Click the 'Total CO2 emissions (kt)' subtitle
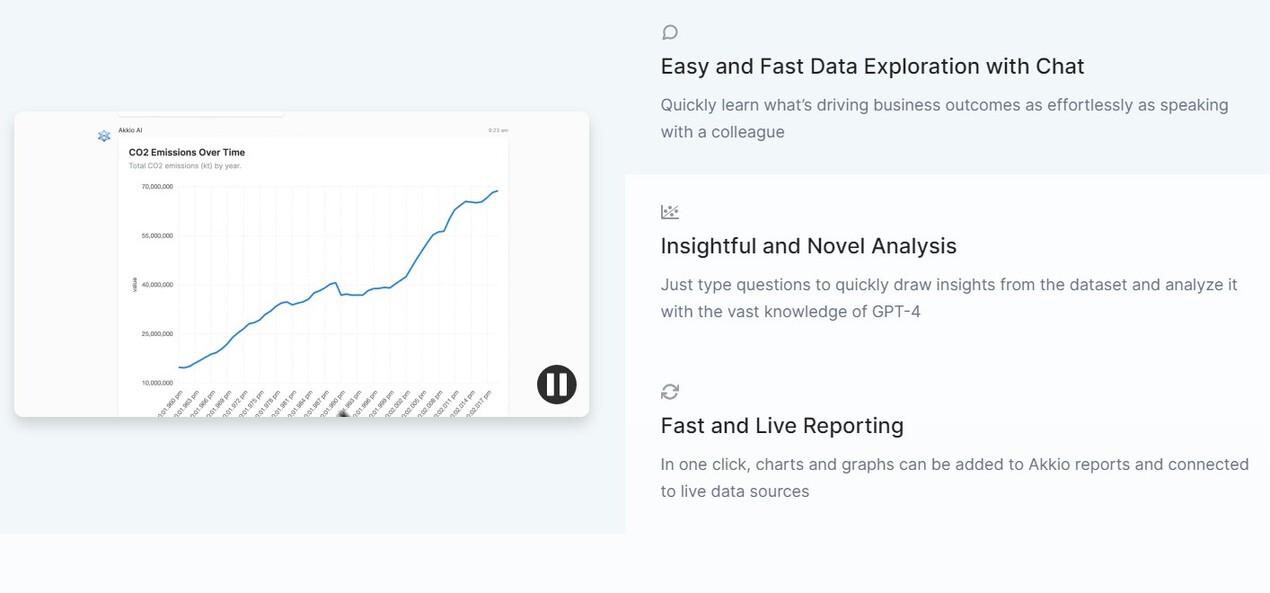The image size is (1270, 593). point(185,166)
